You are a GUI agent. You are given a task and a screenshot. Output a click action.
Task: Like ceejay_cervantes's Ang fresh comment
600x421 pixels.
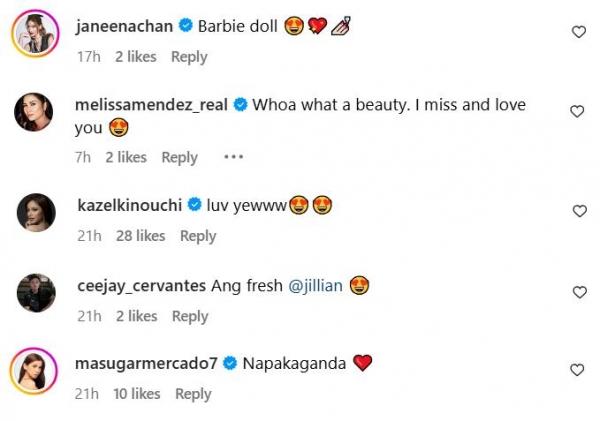(578, 292)
